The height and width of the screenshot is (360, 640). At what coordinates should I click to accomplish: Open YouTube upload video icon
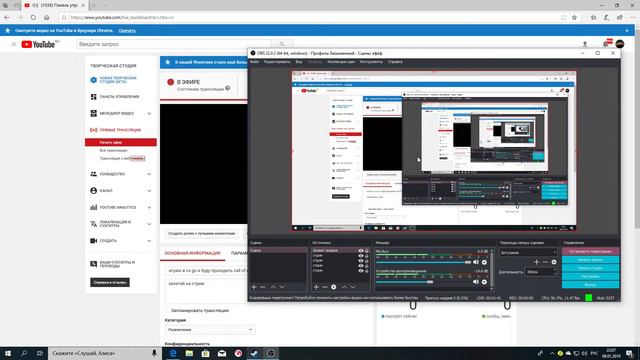tap(584, 44)
